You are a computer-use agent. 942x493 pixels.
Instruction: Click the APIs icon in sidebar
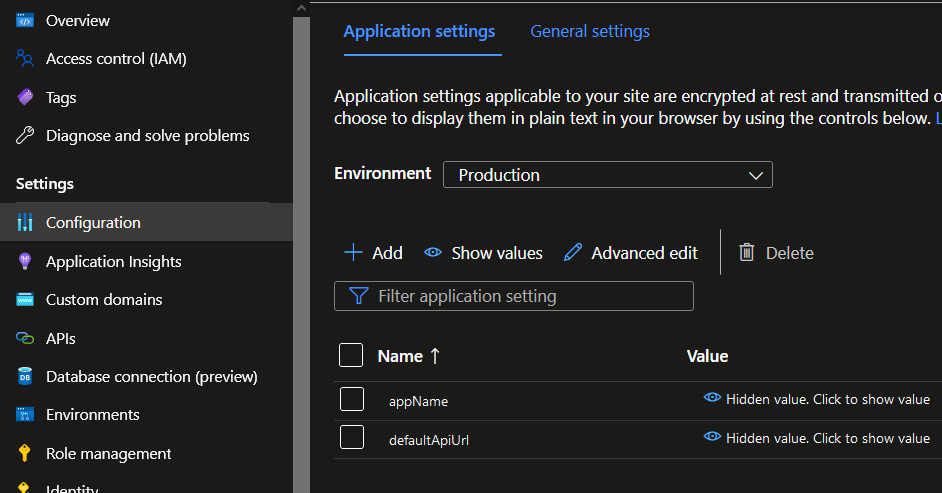25,338
